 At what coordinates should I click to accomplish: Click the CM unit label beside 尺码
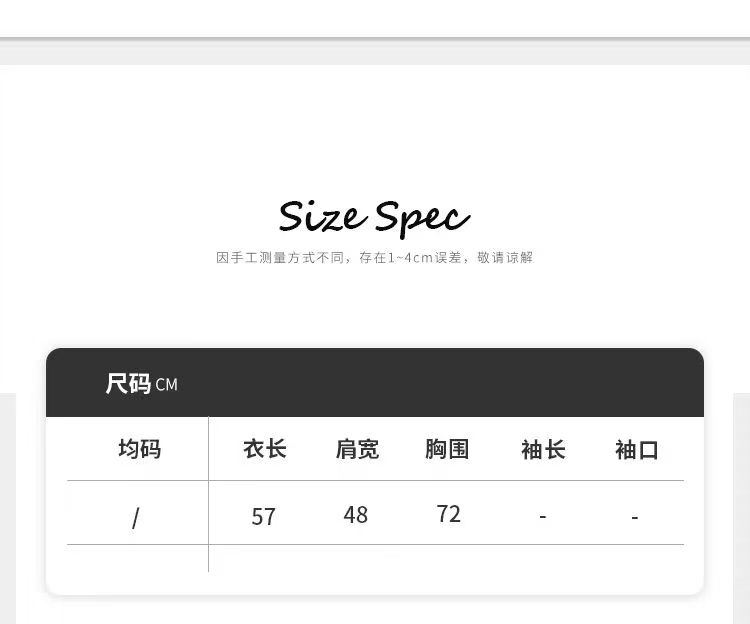[x=167, y=385]
